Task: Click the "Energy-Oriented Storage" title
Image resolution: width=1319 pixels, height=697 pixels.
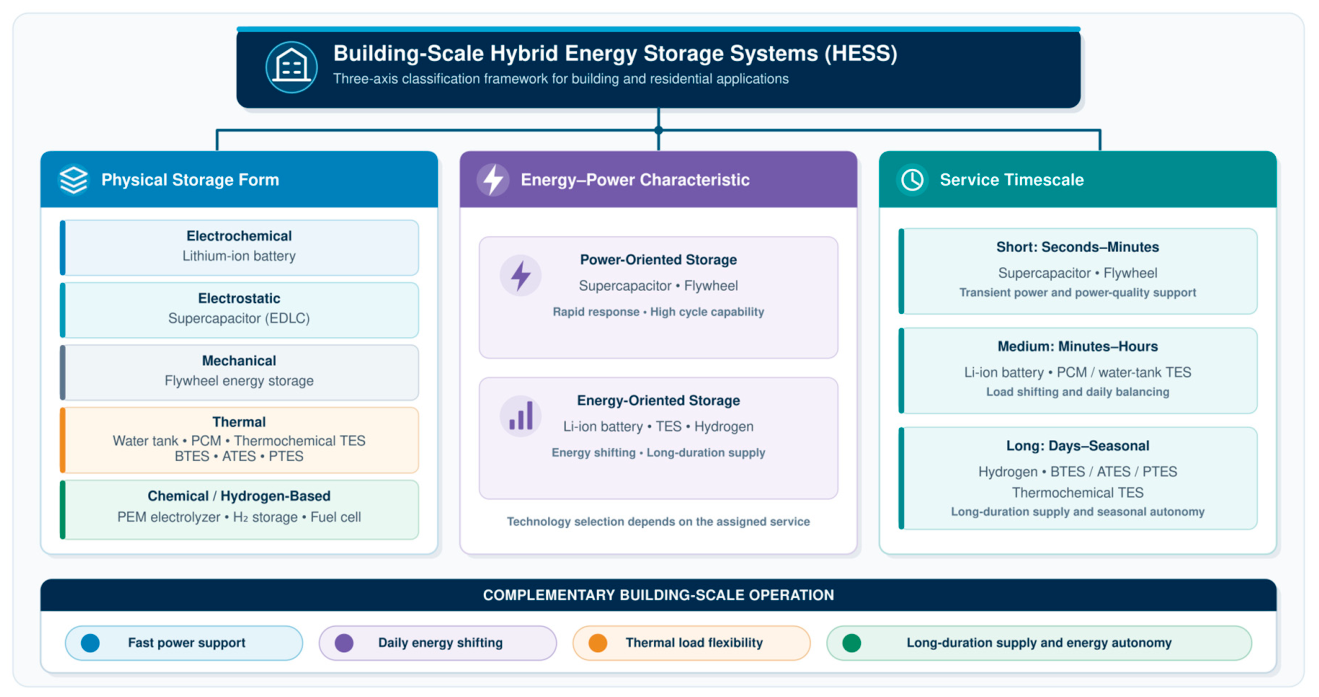Action: 658,401
